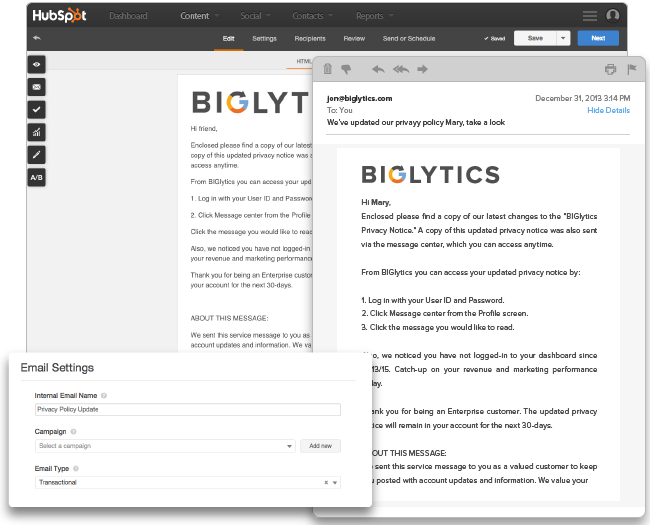Open the Select a campaign dropdown
Viewport: 650px width, 525px height.
[x=165, y=445]
